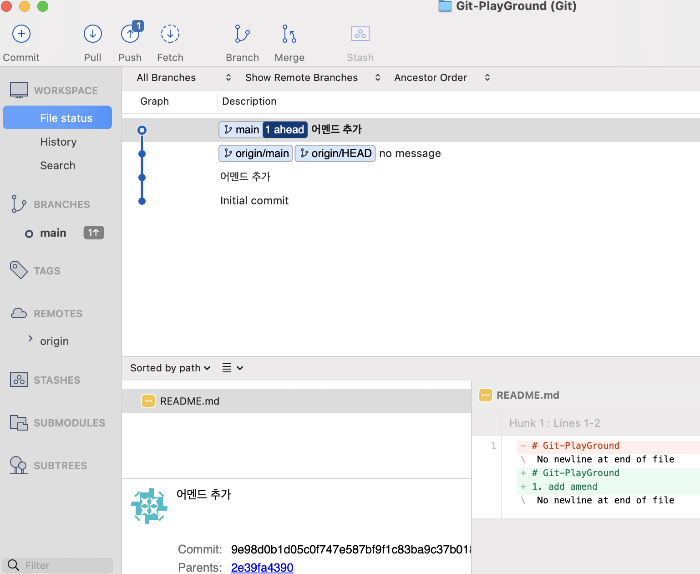The image size is (700, 574).
Task: Click the Stash toolbar icon
Action: coord(360,33)
